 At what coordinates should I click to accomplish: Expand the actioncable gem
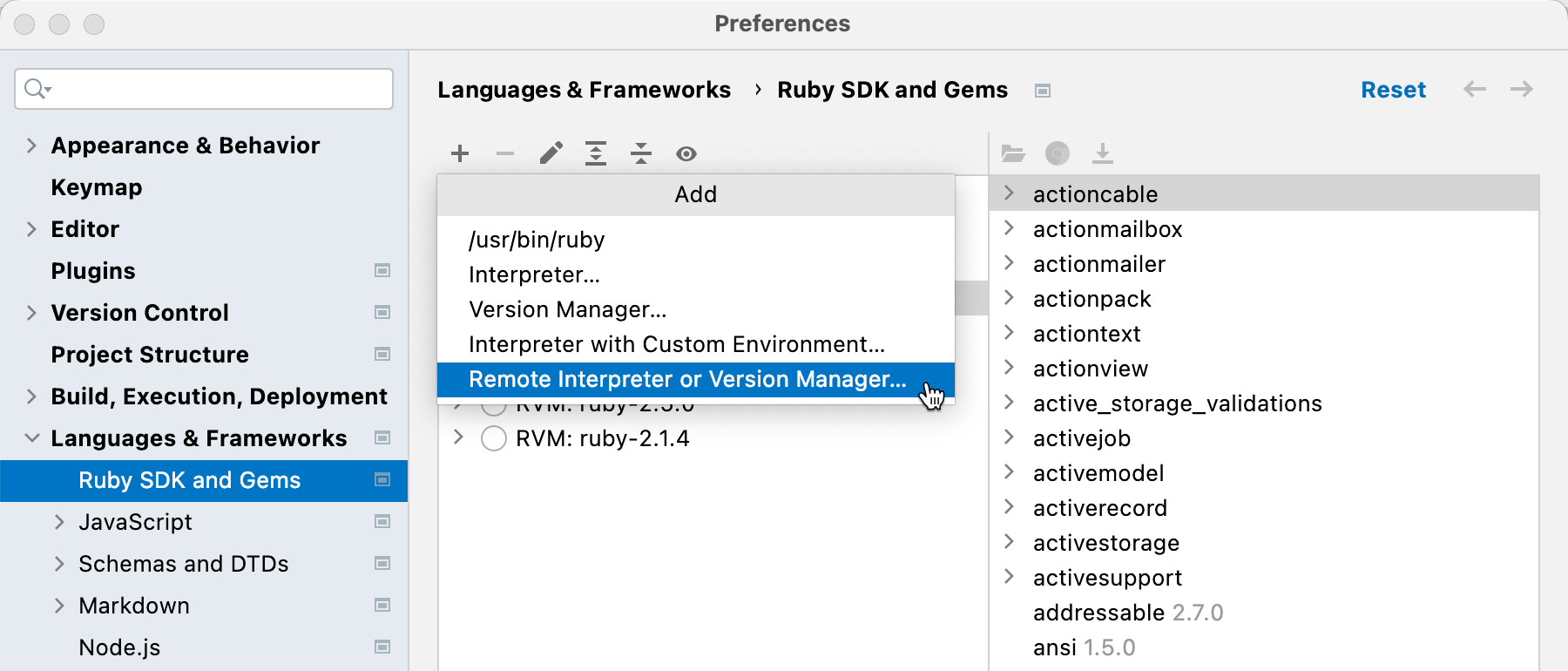click(x=1009, y=193)
